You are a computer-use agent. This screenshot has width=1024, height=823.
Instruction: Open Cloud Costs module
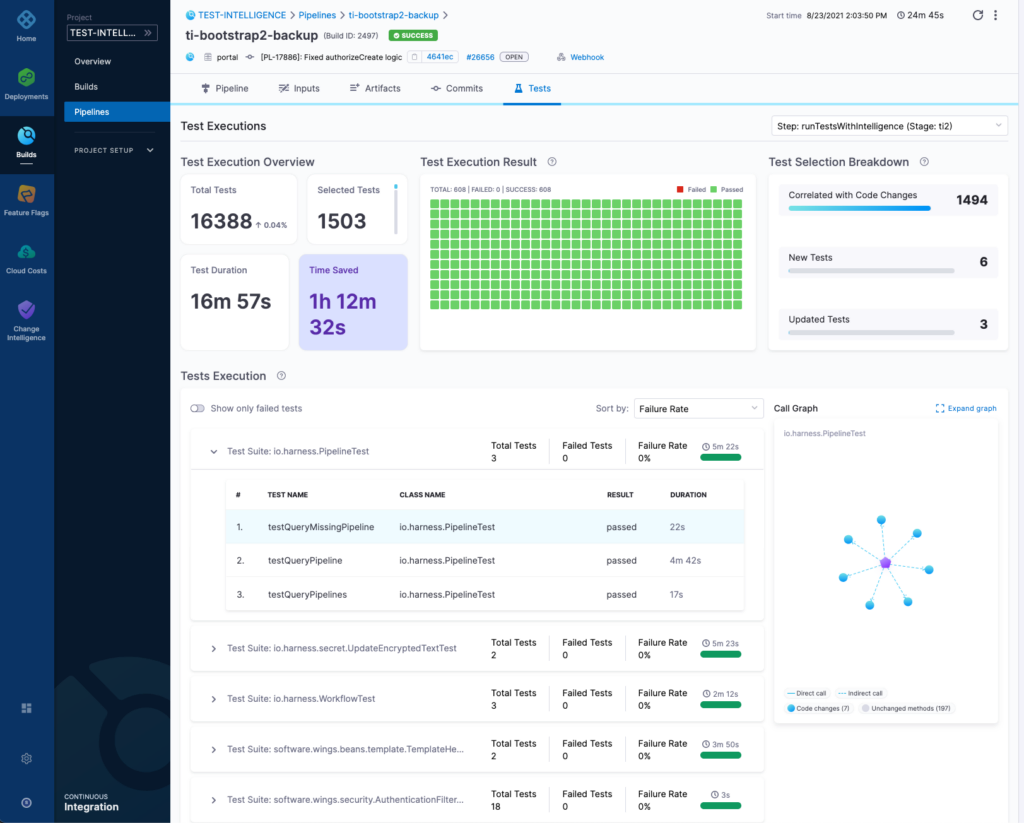pyautogui.click(x=26, y=259)
